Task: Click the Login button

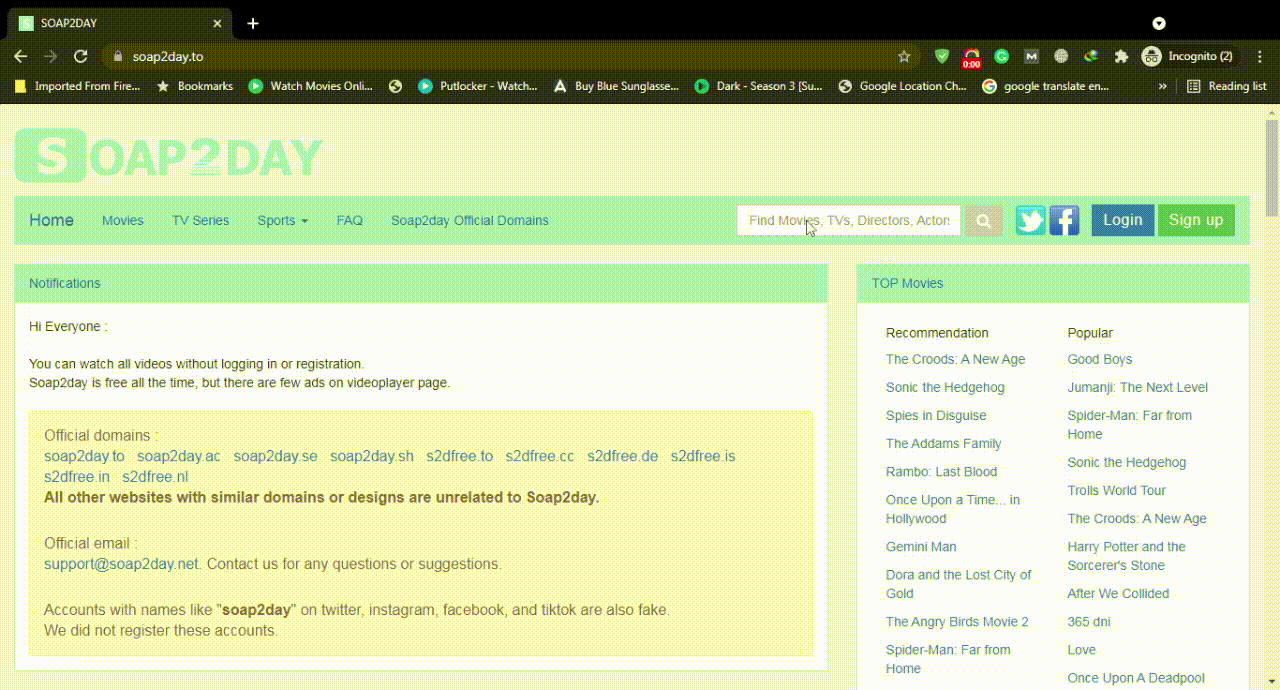Action: 1122,220
